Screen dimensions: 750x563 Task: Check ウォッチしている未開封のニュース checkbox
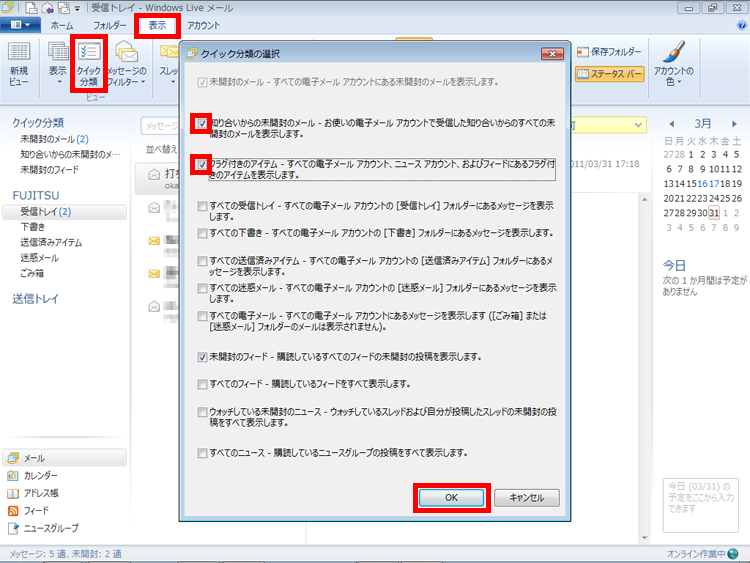202,412
